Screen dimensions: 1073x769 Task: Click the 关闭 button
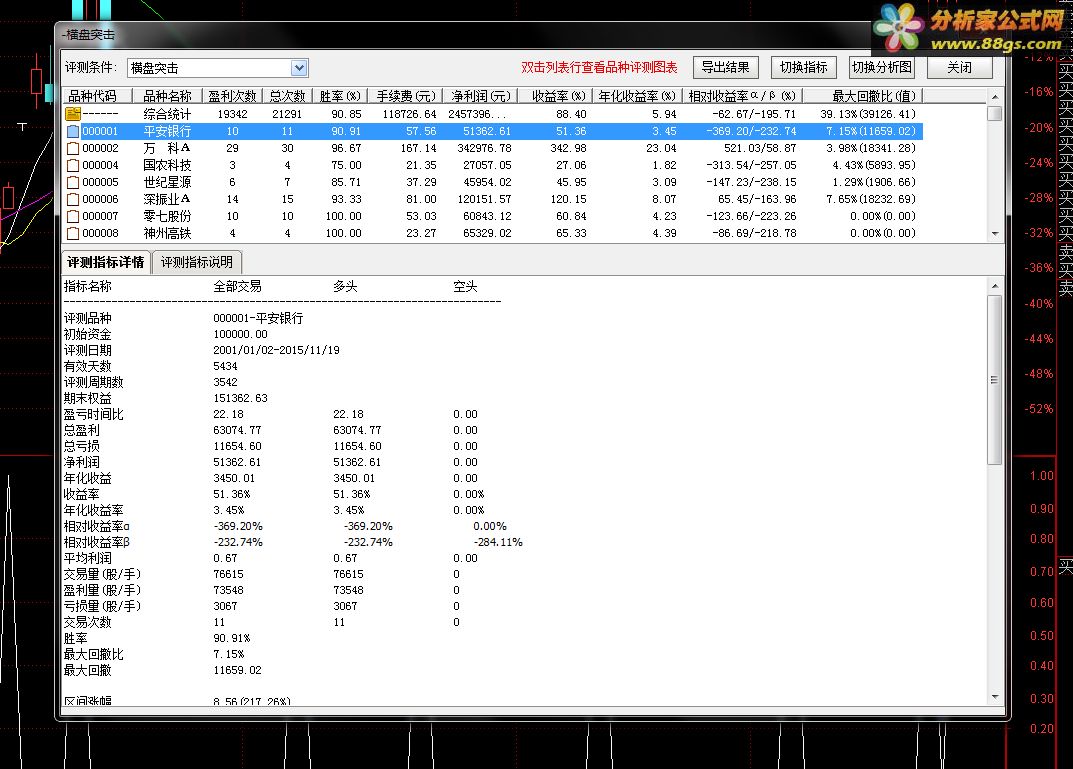959,67
